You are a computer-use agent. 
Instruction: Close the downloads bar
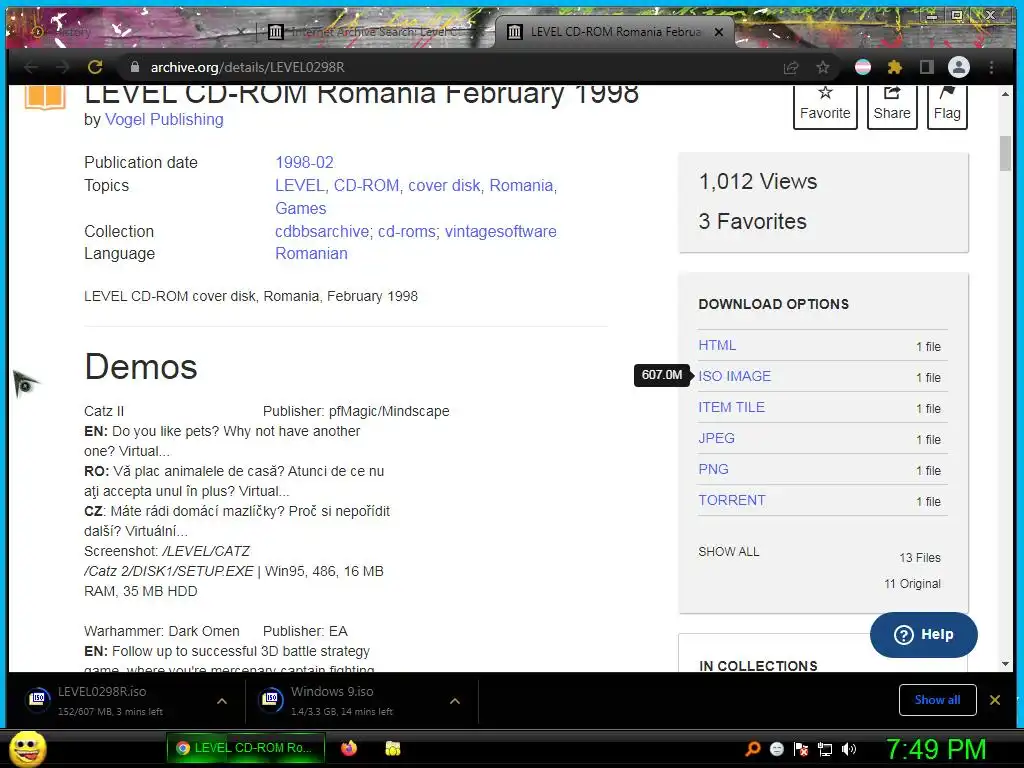[x=995, y=700]
